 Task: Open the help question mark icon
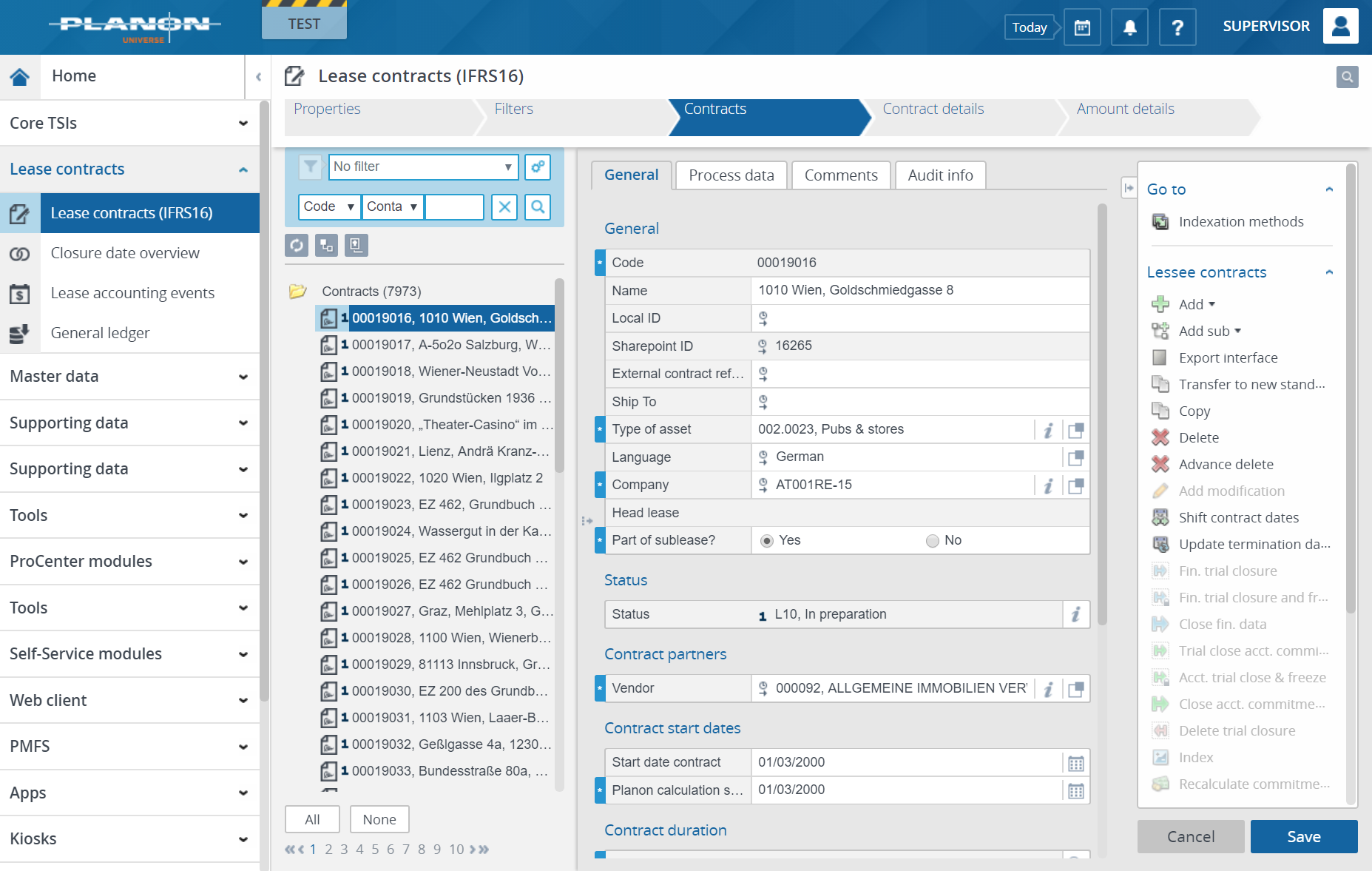click(1177, 27)
